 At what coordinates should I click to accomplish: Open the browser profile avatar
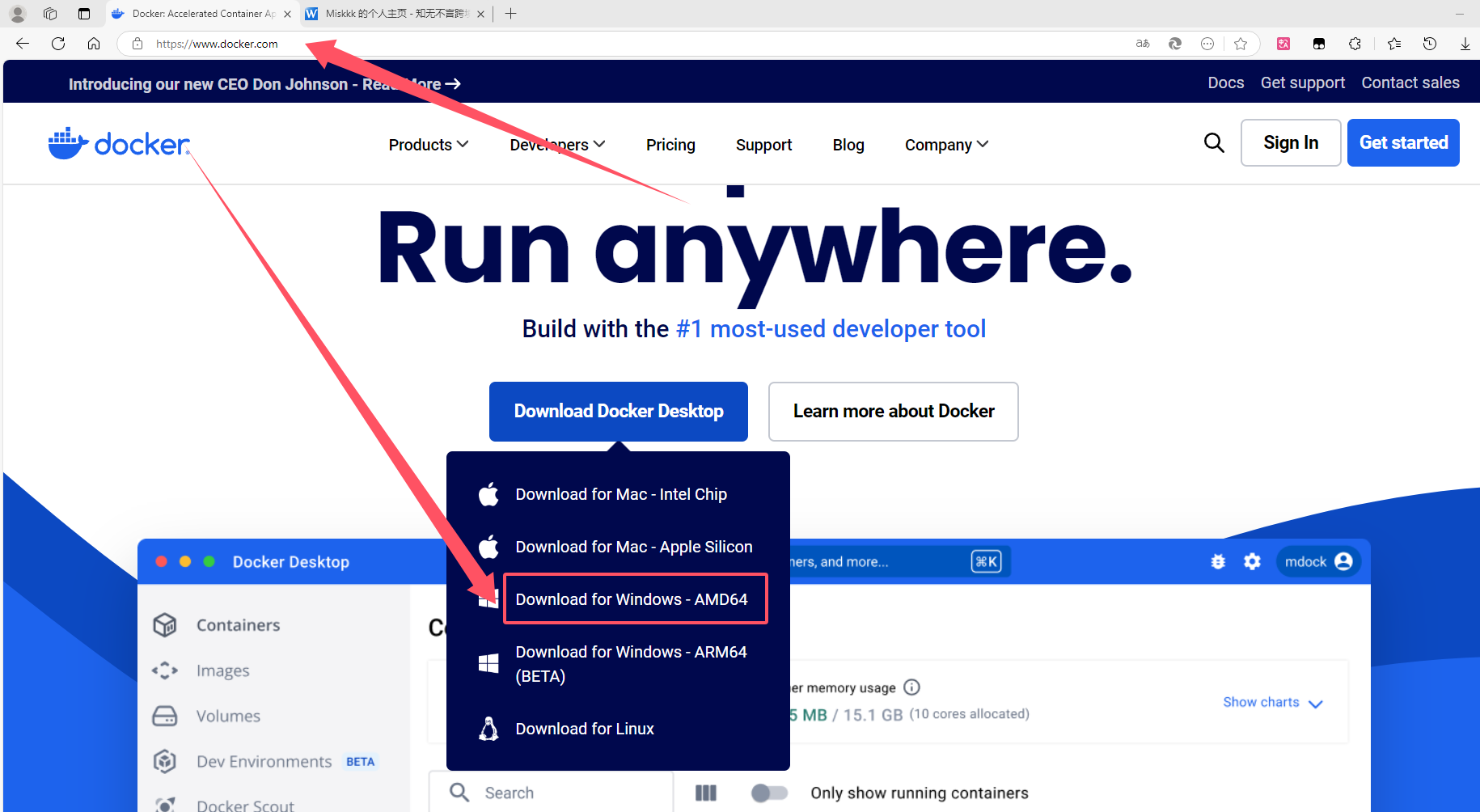(18, 14)
